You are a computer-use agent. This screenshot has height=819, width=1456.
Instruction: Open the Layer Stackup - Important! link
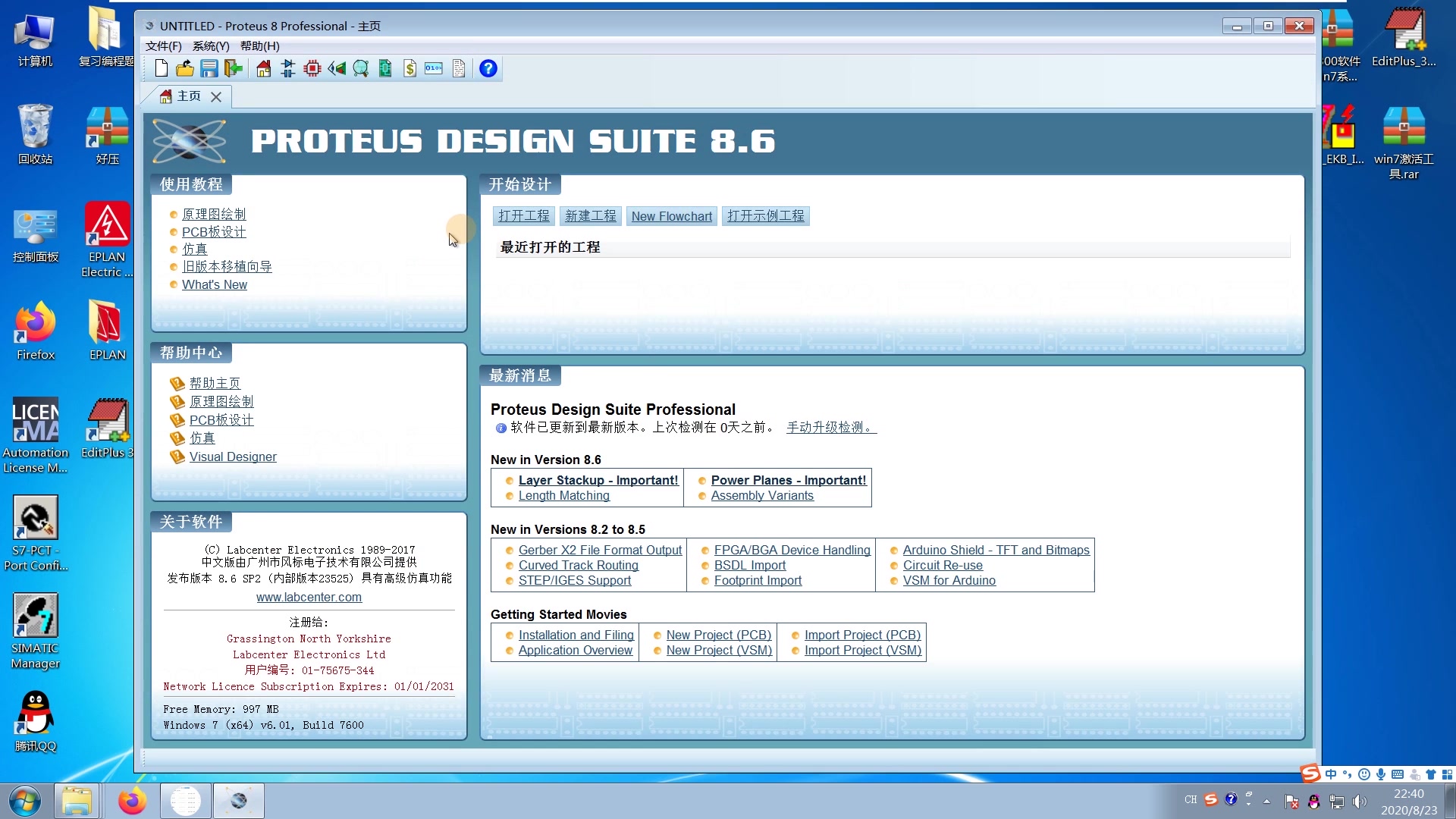click(x=598, y=480)
